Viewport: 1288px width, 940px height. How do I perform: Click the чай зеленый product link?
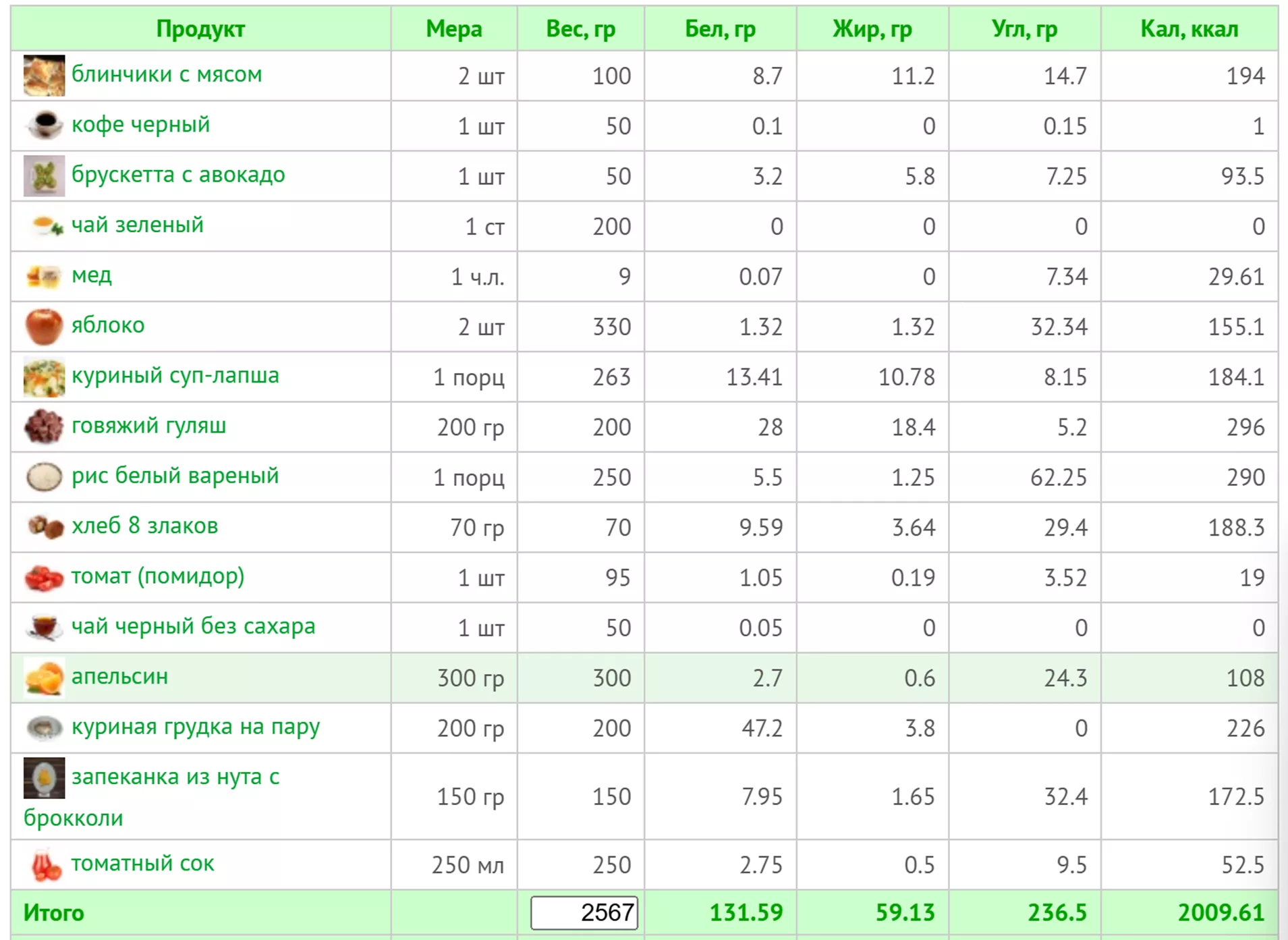(x=137, y=225)
